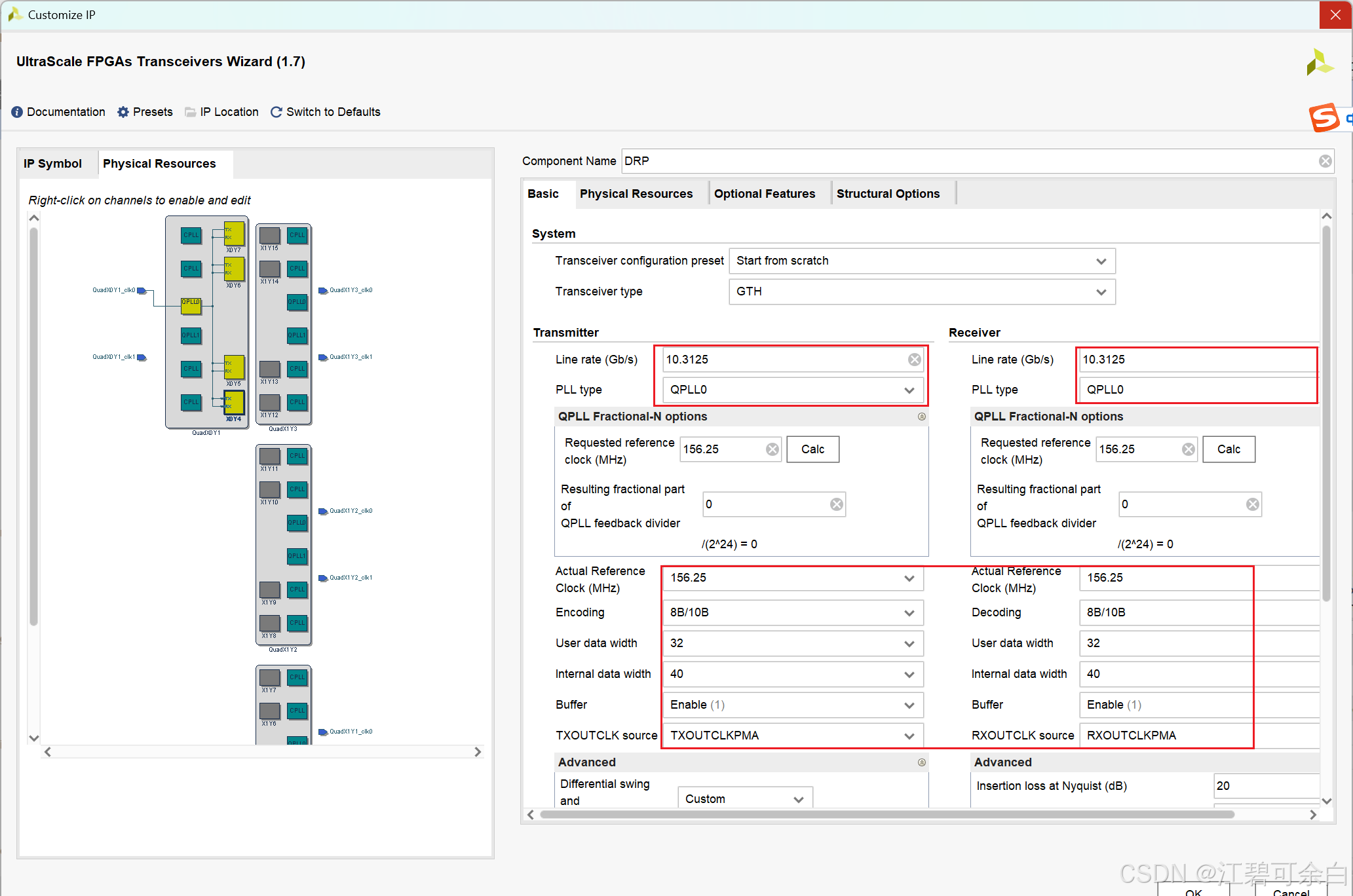Click the yellow QPLL0 block in QuadX0Y1
Viewport: 1353px width, 896px height.
point(191,305)
